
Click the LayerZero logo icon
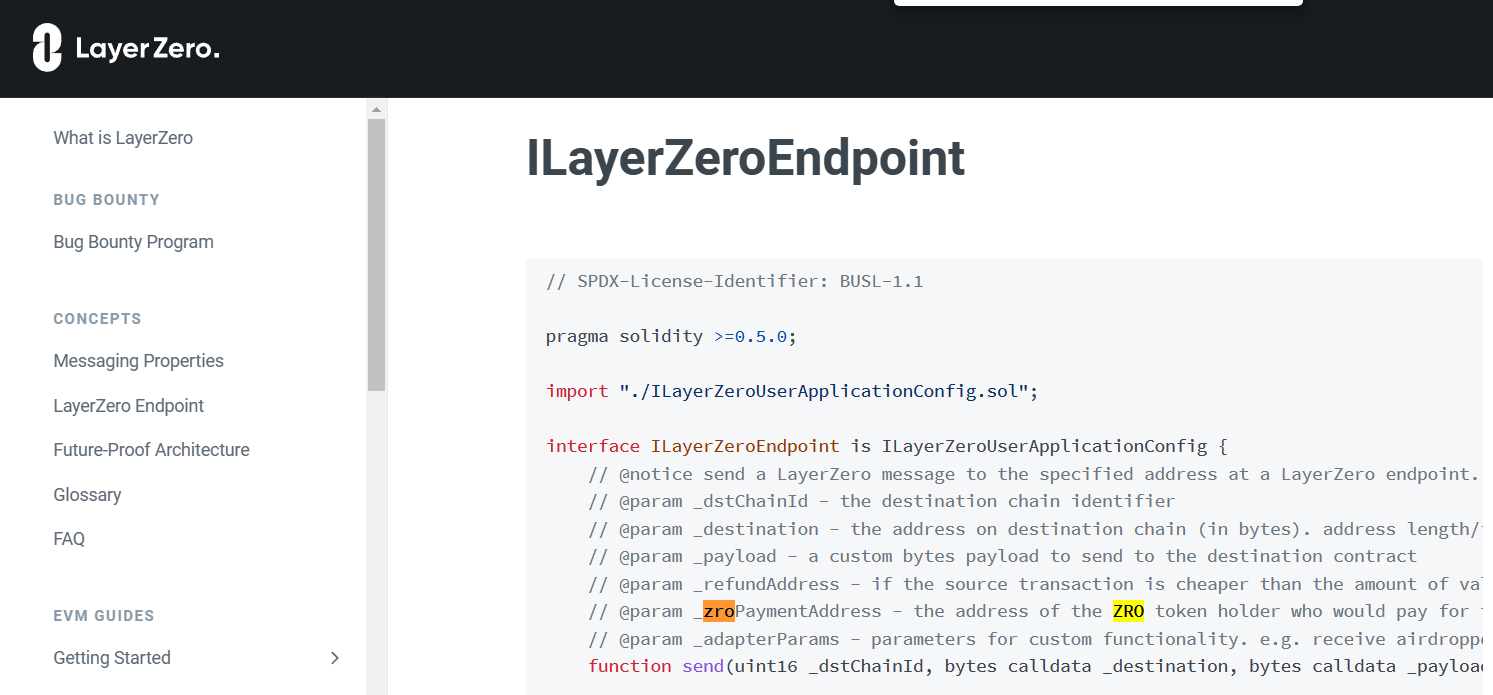tap(47, 48)
